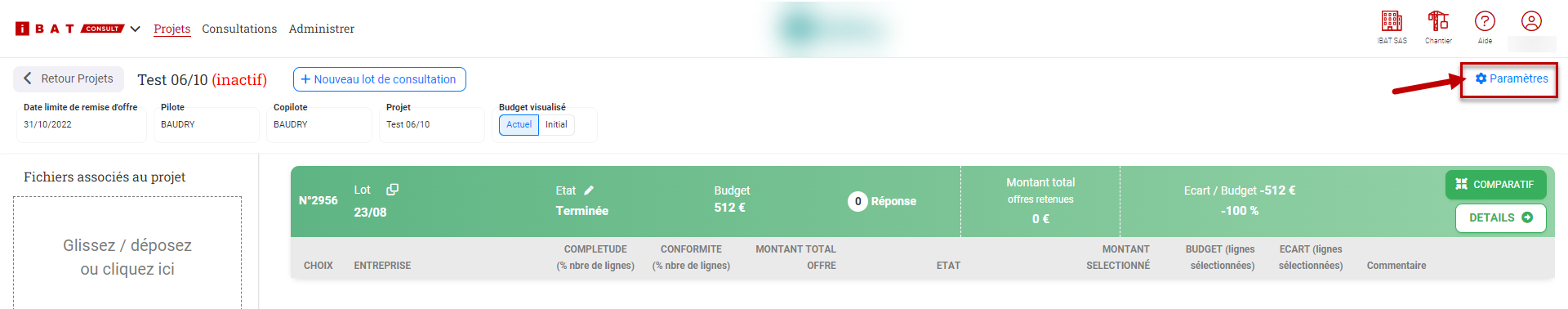This screenshot has height=309, width=1568.
Task: Click Nouveau lot de consultation button
Action: [380, 79]
